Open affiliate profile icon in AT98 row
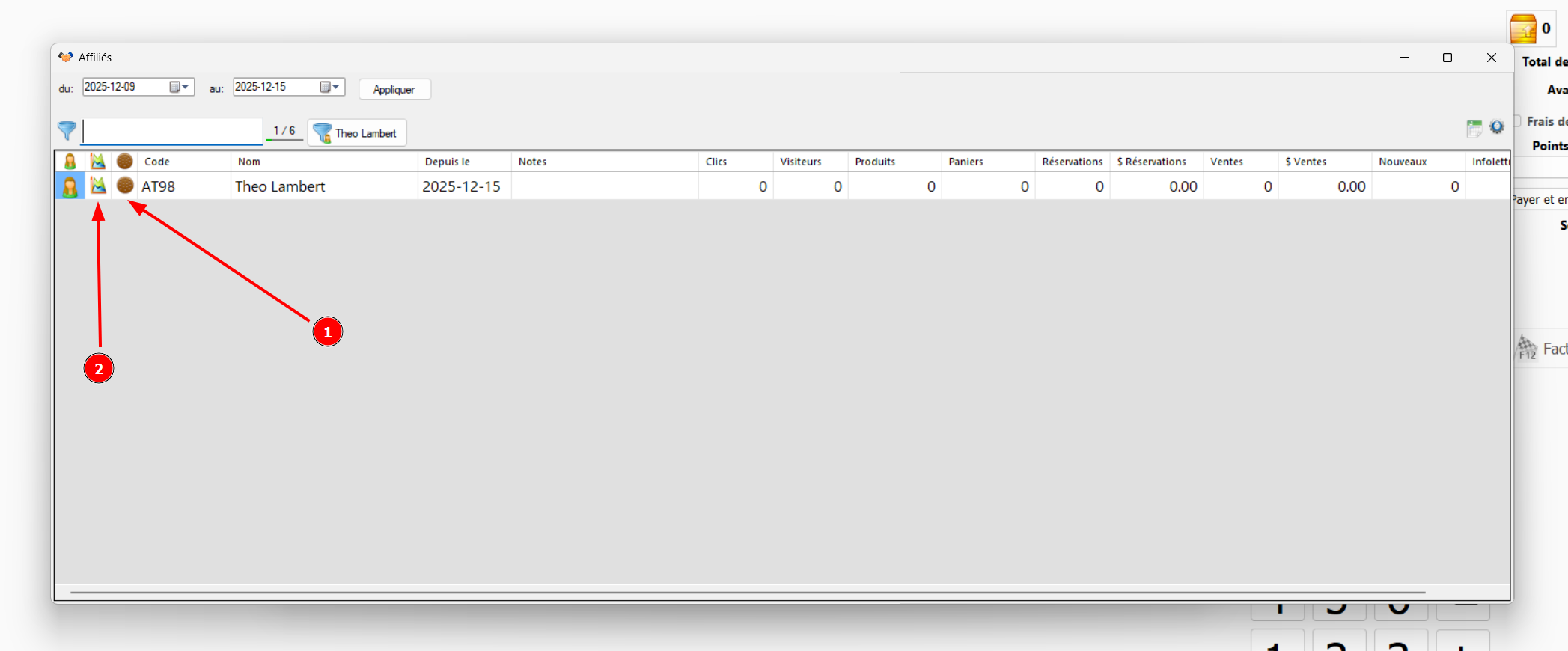The image size is (1568, 651). [70, 186]
